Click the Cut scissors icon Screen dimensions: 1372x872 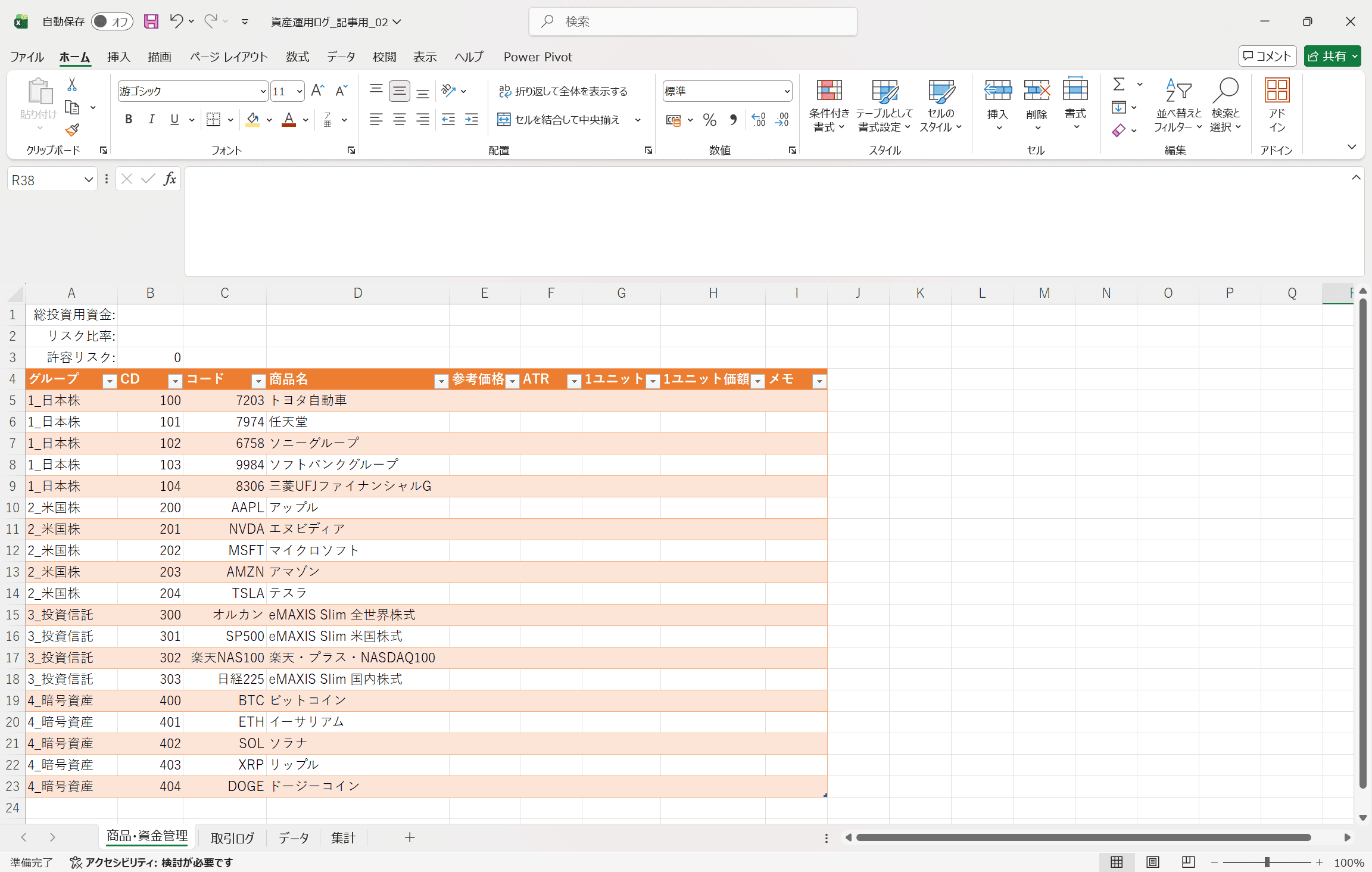pos(72,85)
